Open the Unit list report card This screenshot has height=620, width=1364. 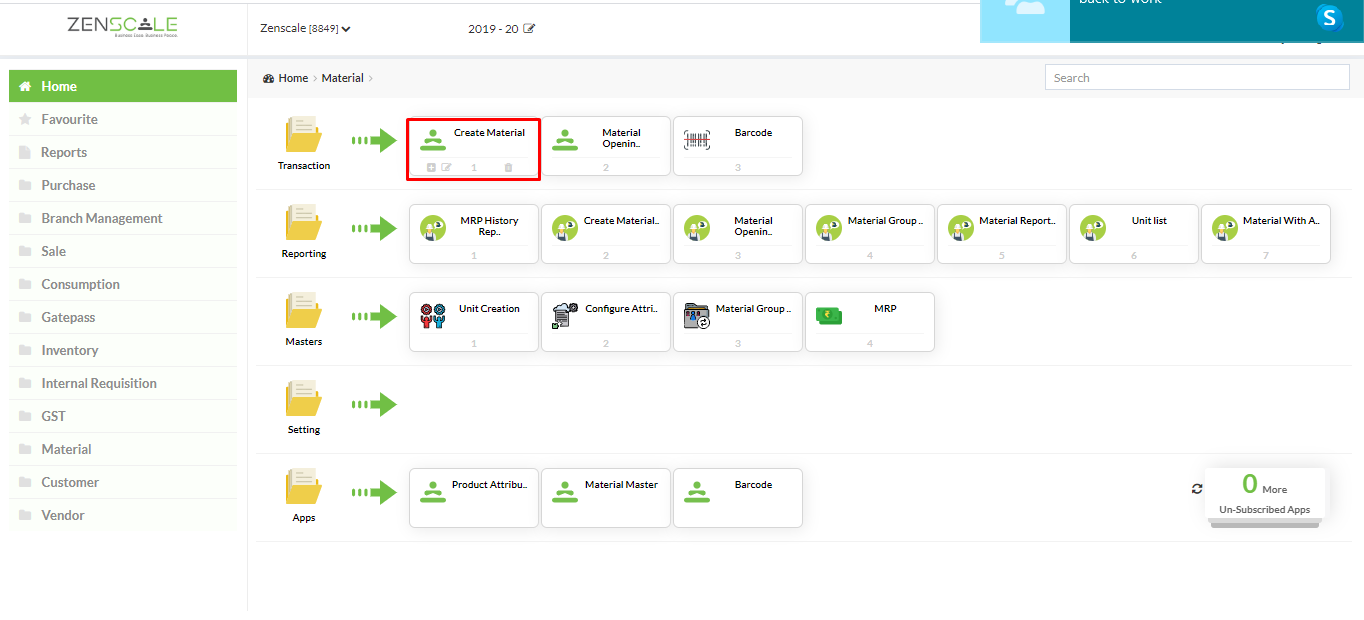pyautogui.click(x=1134, y=234)
